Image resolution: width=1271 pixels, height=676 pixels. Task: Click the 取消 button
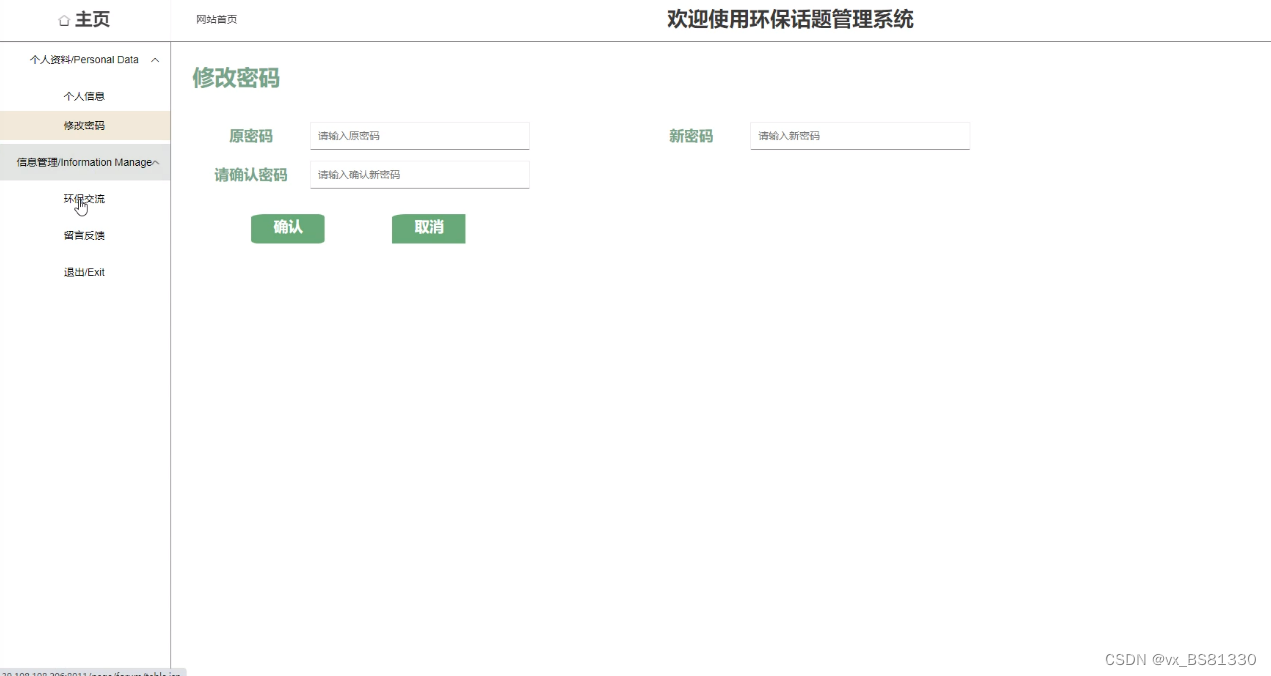coord(429,228)
